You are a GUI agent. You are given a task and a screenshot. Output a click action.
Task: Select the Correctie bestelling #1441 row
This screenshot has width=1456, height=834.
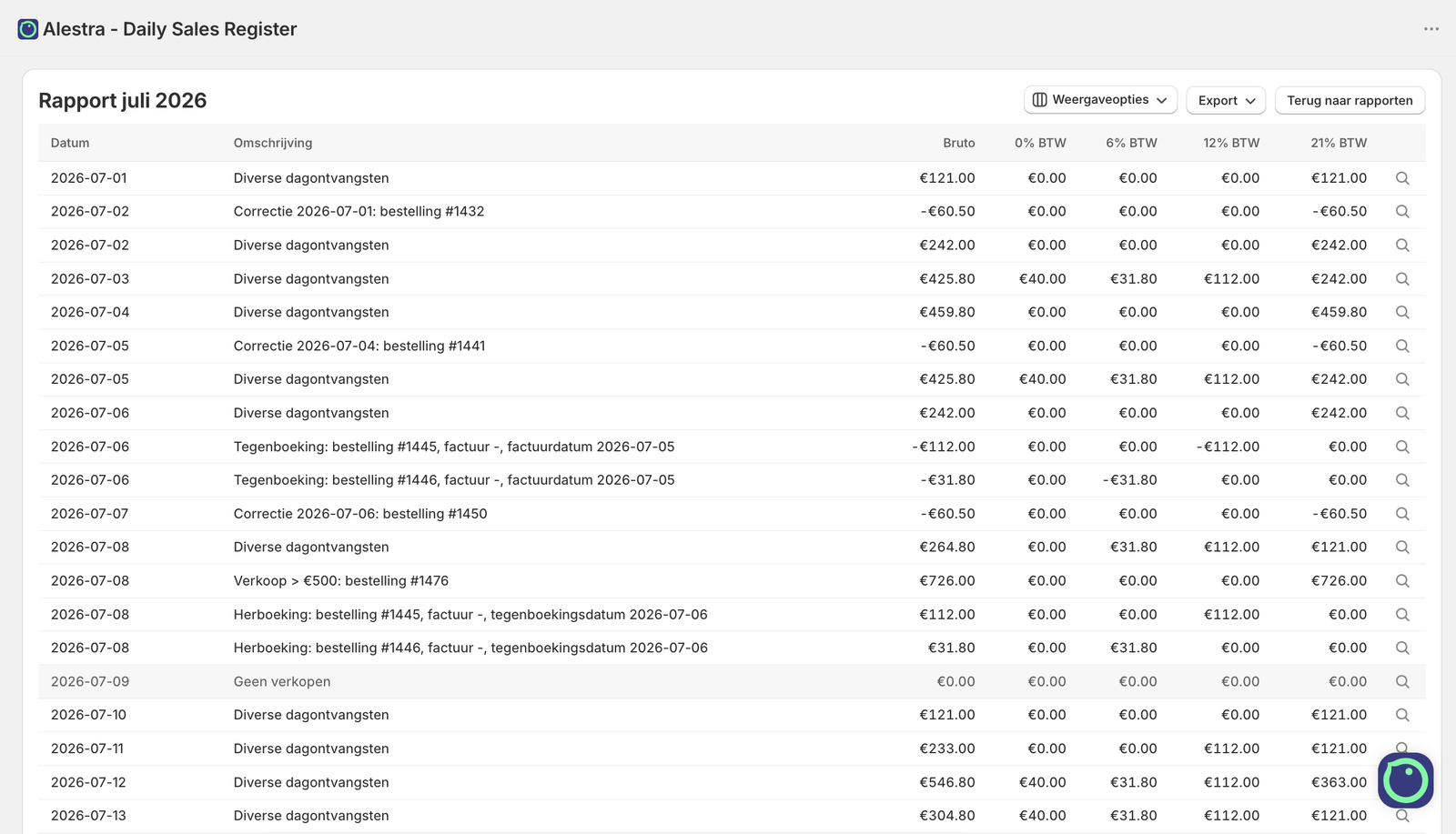(732, 346)
